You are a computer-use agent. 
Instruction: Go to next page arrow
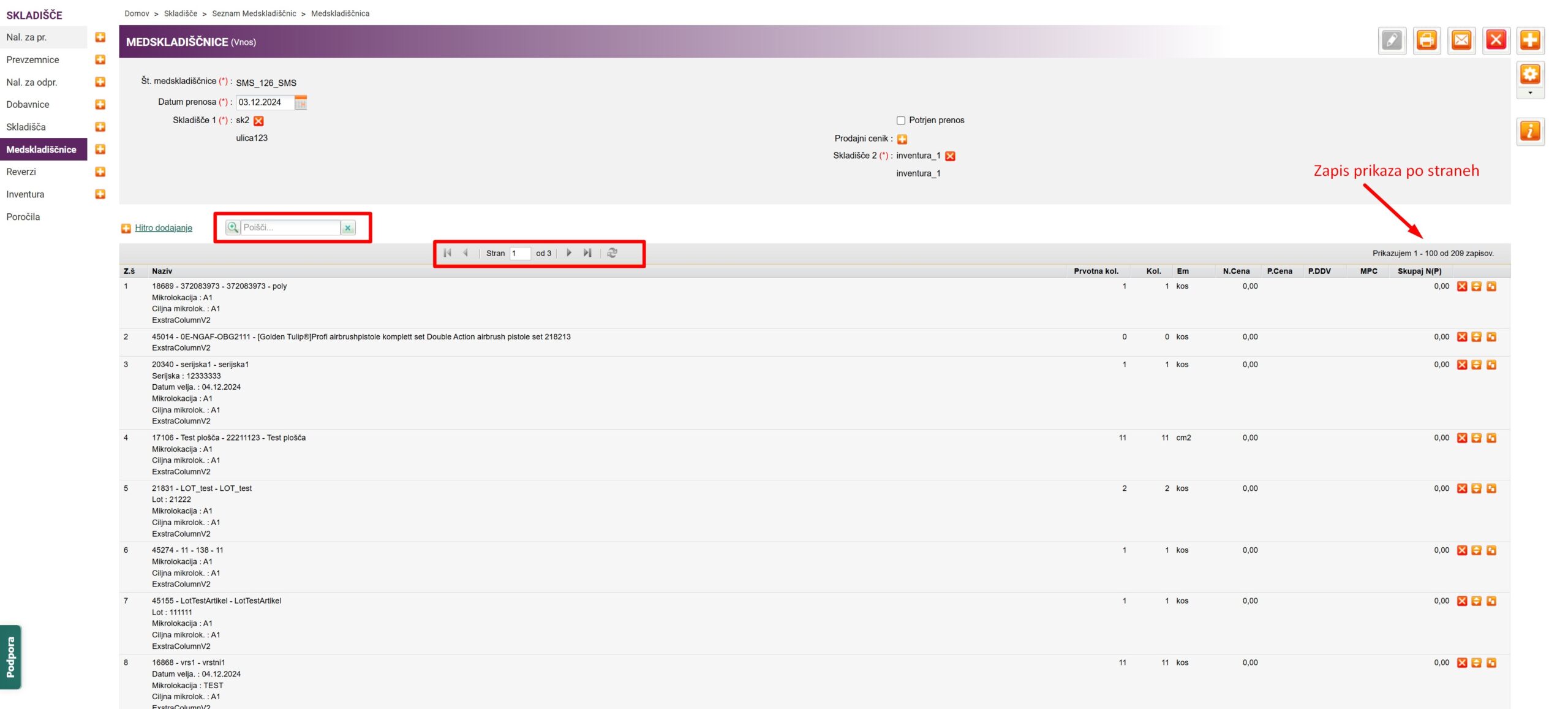(x=569, y=253)
